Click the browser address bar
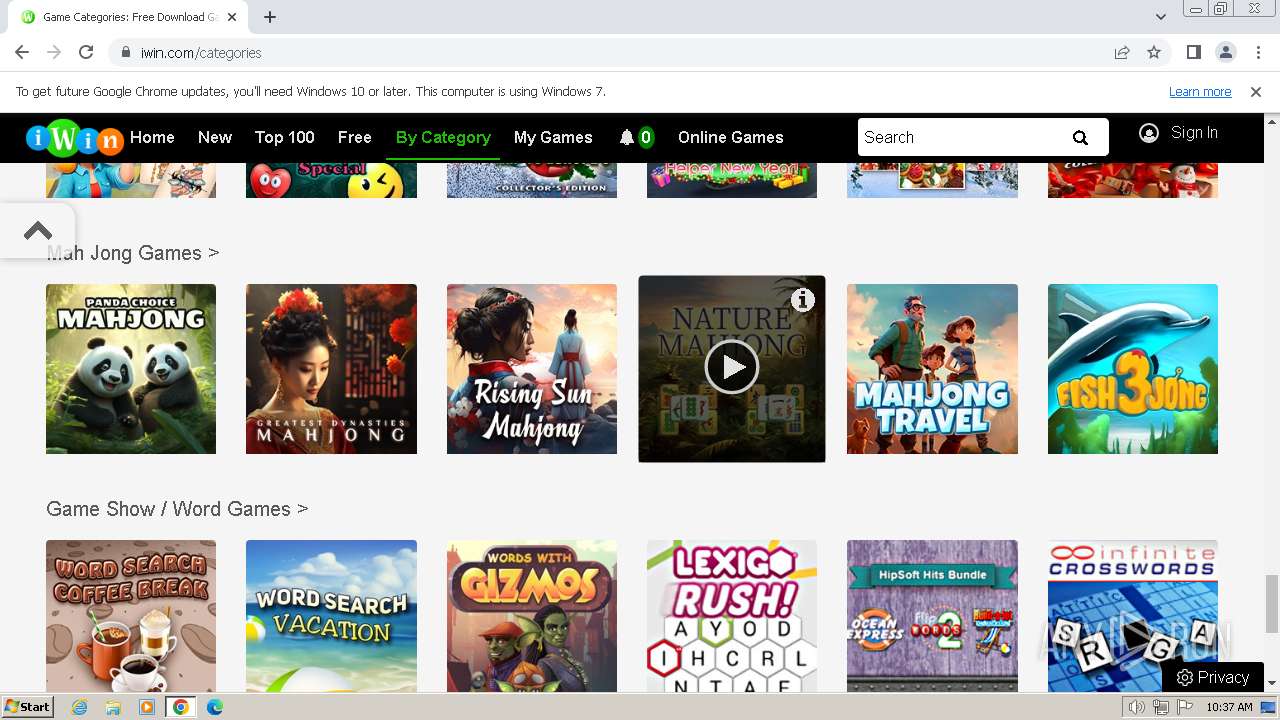1280x720 pixels. 610,52
